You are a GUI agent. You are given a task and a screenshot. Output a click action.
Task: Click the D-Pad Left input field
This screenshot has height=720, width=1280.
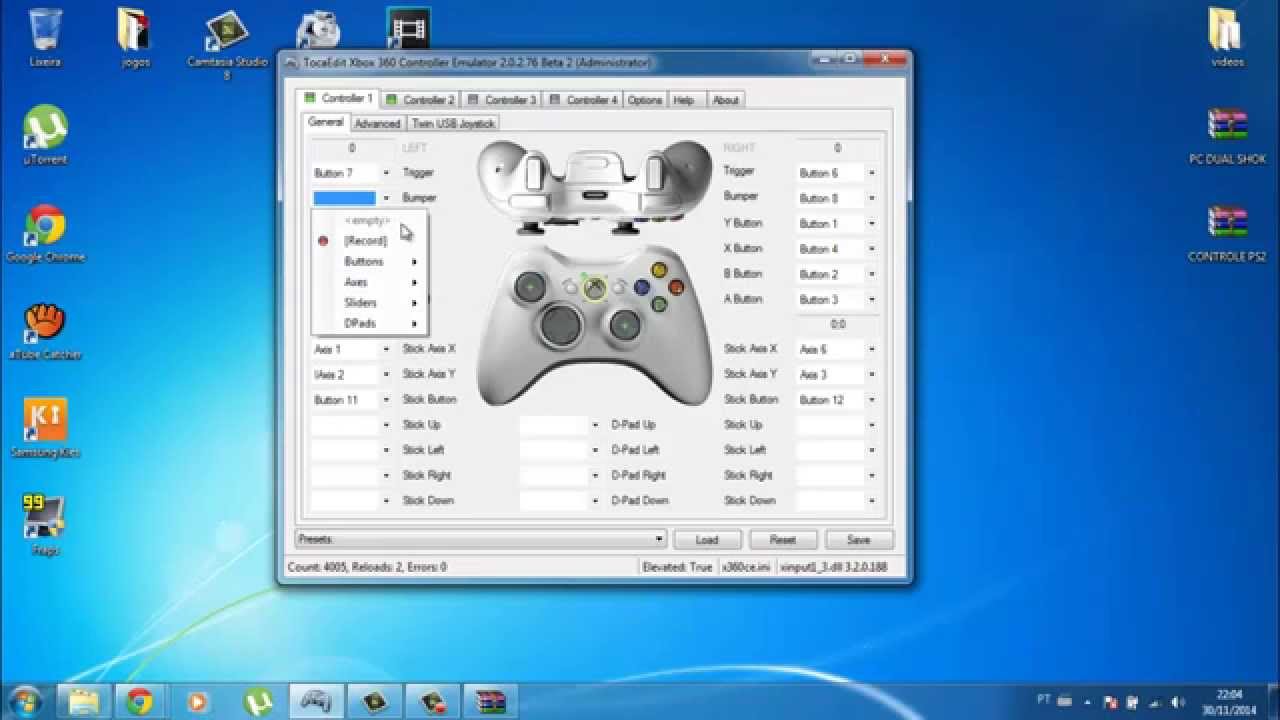point(554,450)
